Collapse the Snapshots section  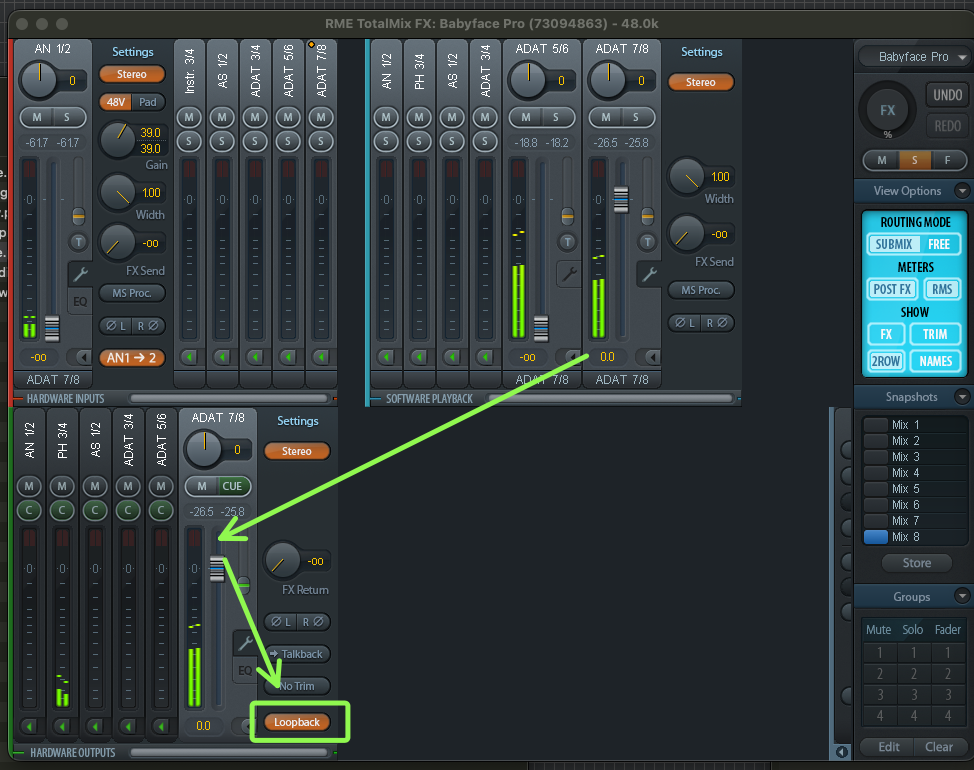[x=962, y=396]
